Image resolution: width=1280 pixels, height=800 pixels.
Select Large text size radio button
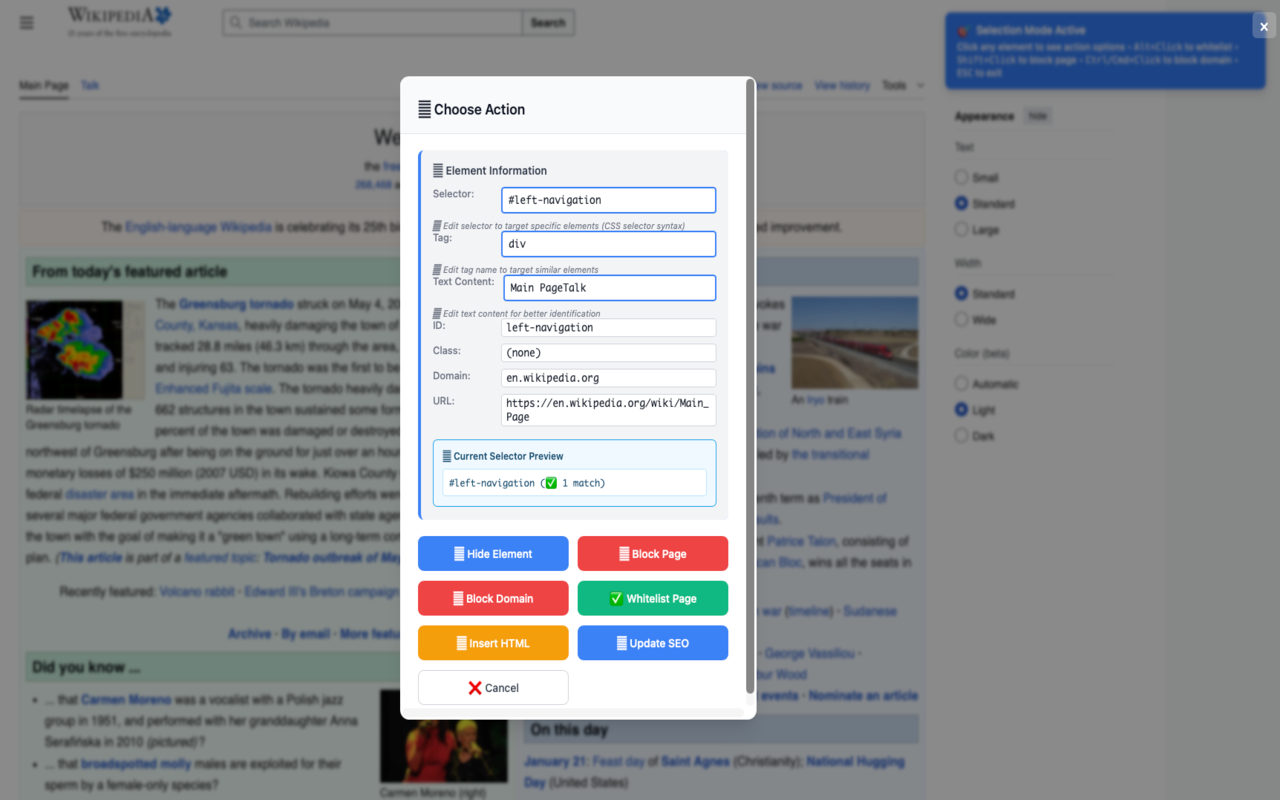(x=961, y=229)
